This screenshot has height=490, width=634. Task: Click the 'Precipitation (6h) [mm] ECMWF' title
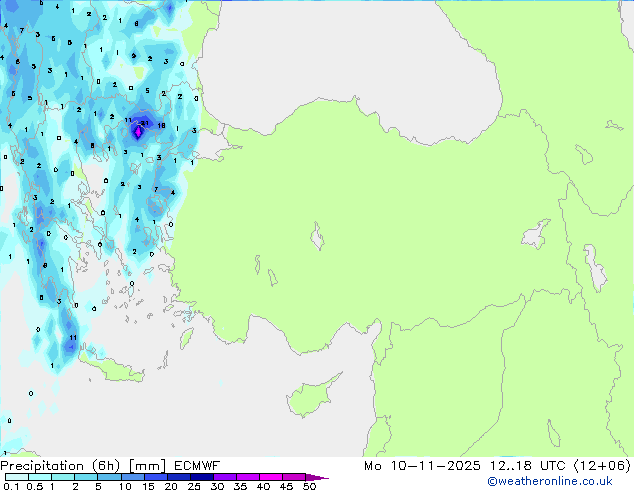(x=110, y=466)
